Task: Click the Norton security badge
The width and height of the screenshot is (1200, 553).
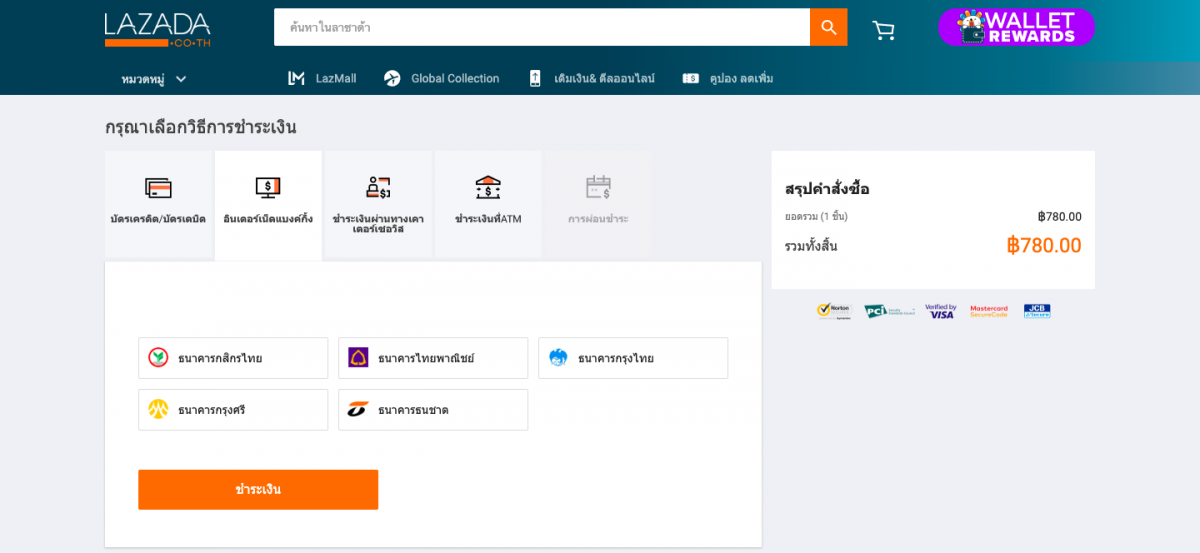Action: 833,311
